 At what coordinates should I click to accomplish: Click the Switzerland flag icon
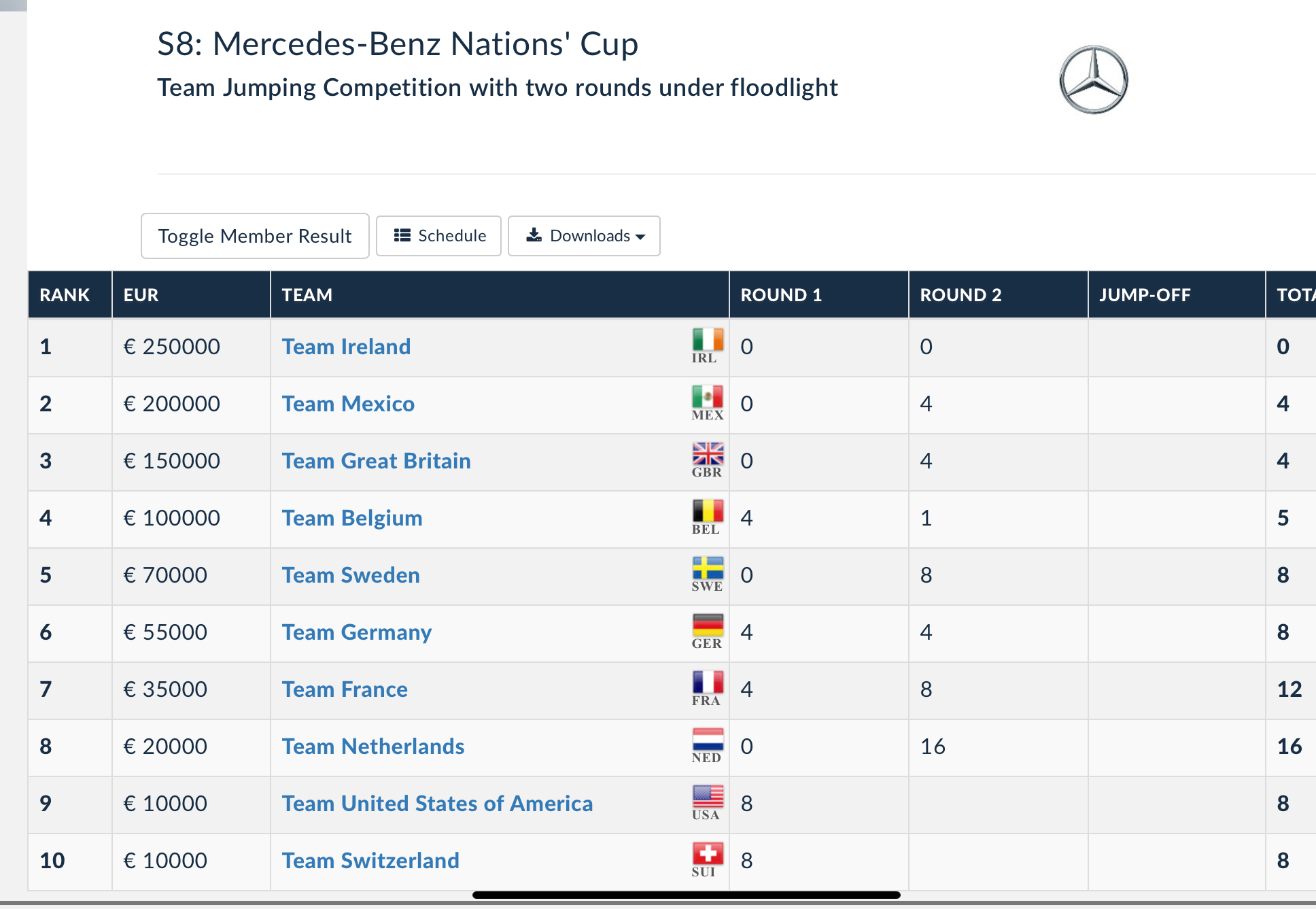708,853
